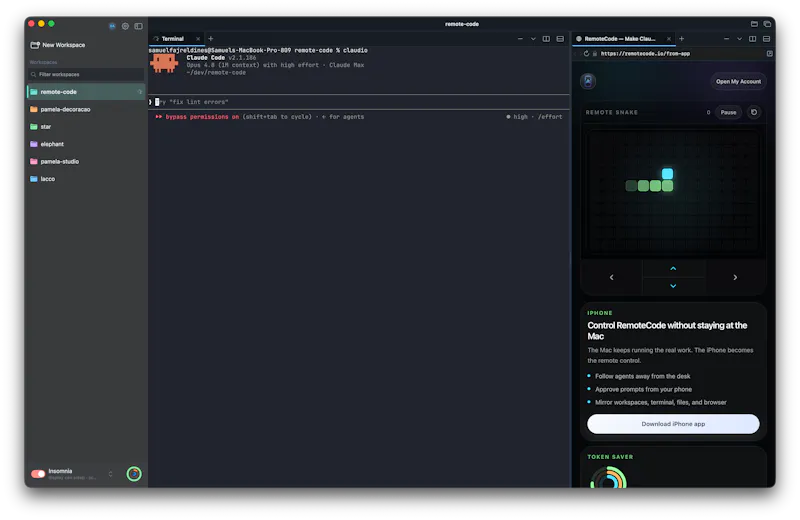
Task: Click the Download iPhone app button
Action: [x=673, y=424]
